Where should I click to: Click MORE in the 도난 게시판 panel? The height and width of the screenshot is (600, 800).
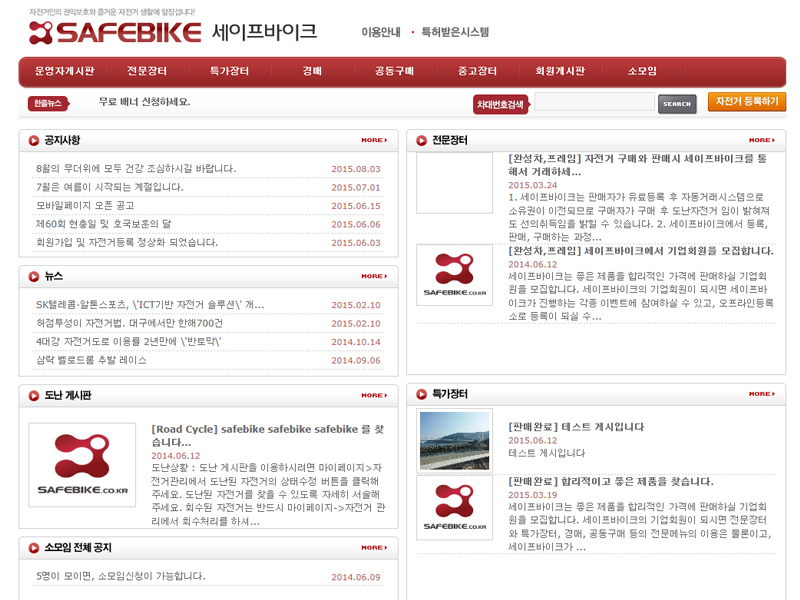click(374, 395)
